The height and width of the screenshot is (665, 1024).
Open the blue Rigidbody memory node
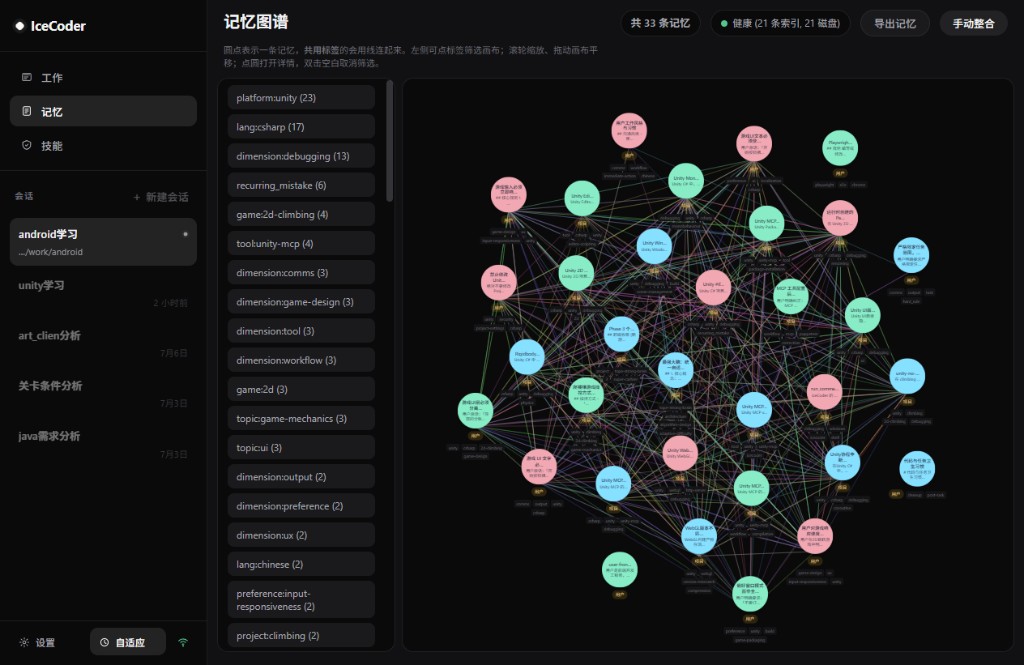point(526,357)
